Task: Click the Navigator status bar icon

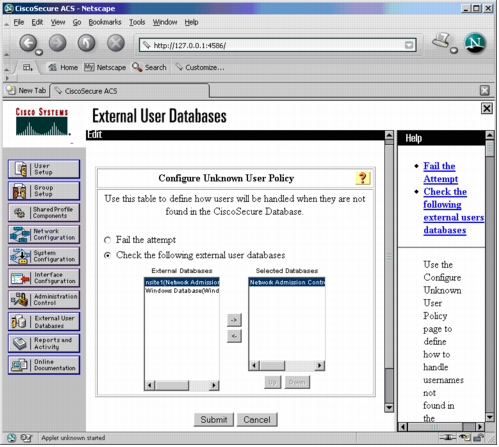Action: pyautogui.click(x=11, y=439)
